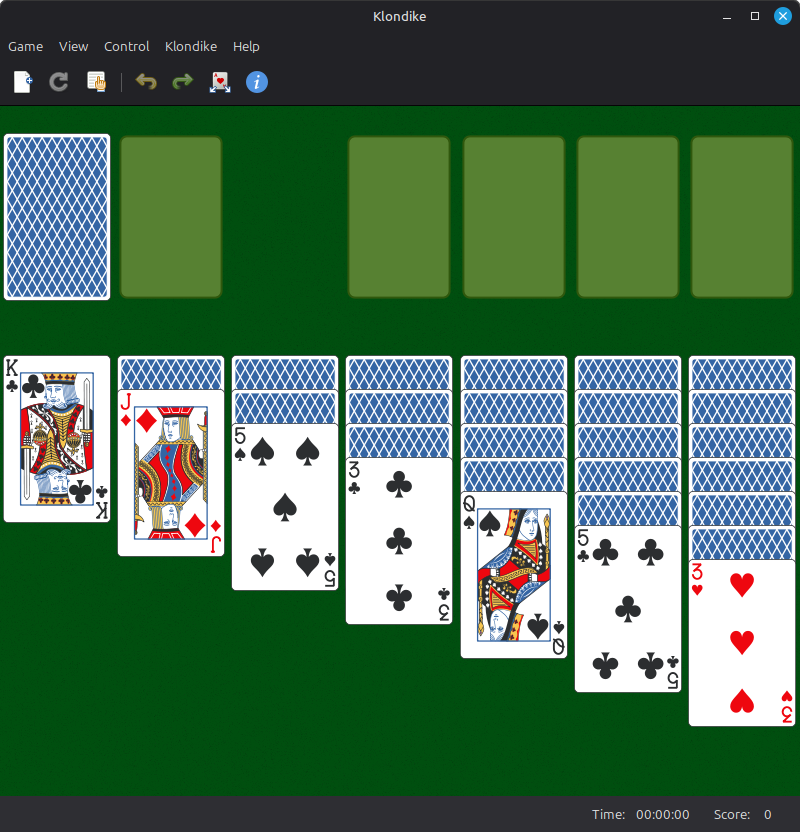Open the Game menu
The image size is (800, 832).
[25, 47]
